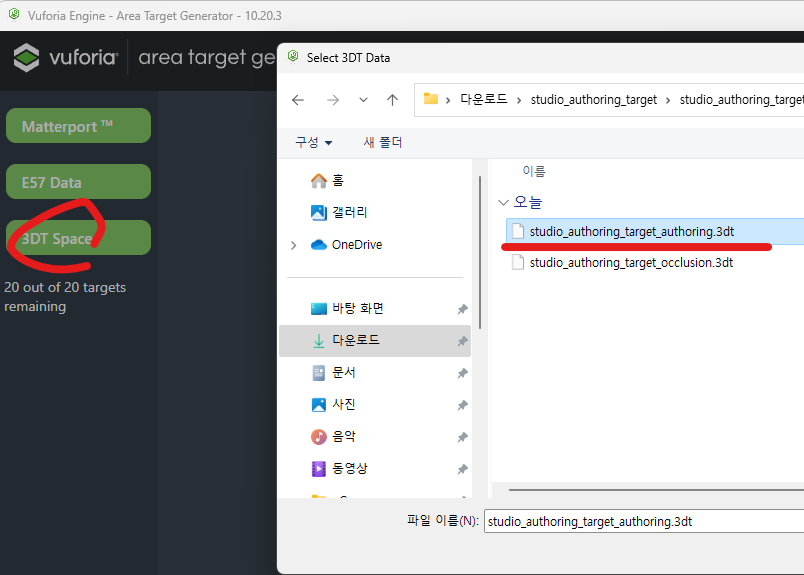
Task: Click the folder icon in address bar
Action: [431, 99]
